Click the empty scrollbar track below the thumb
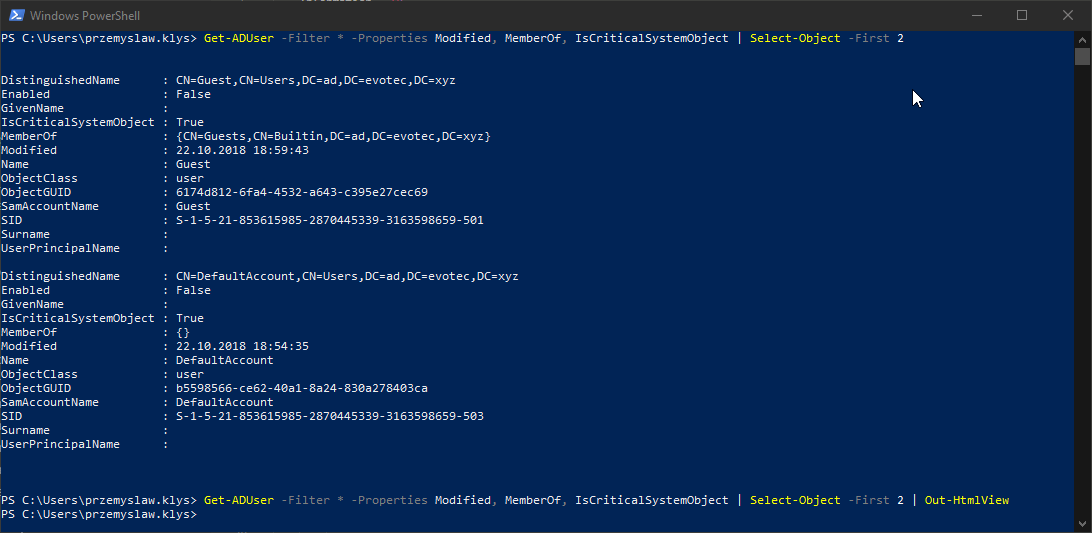This screenshot has height=533, width=1092. click(x=1082, y=300)
